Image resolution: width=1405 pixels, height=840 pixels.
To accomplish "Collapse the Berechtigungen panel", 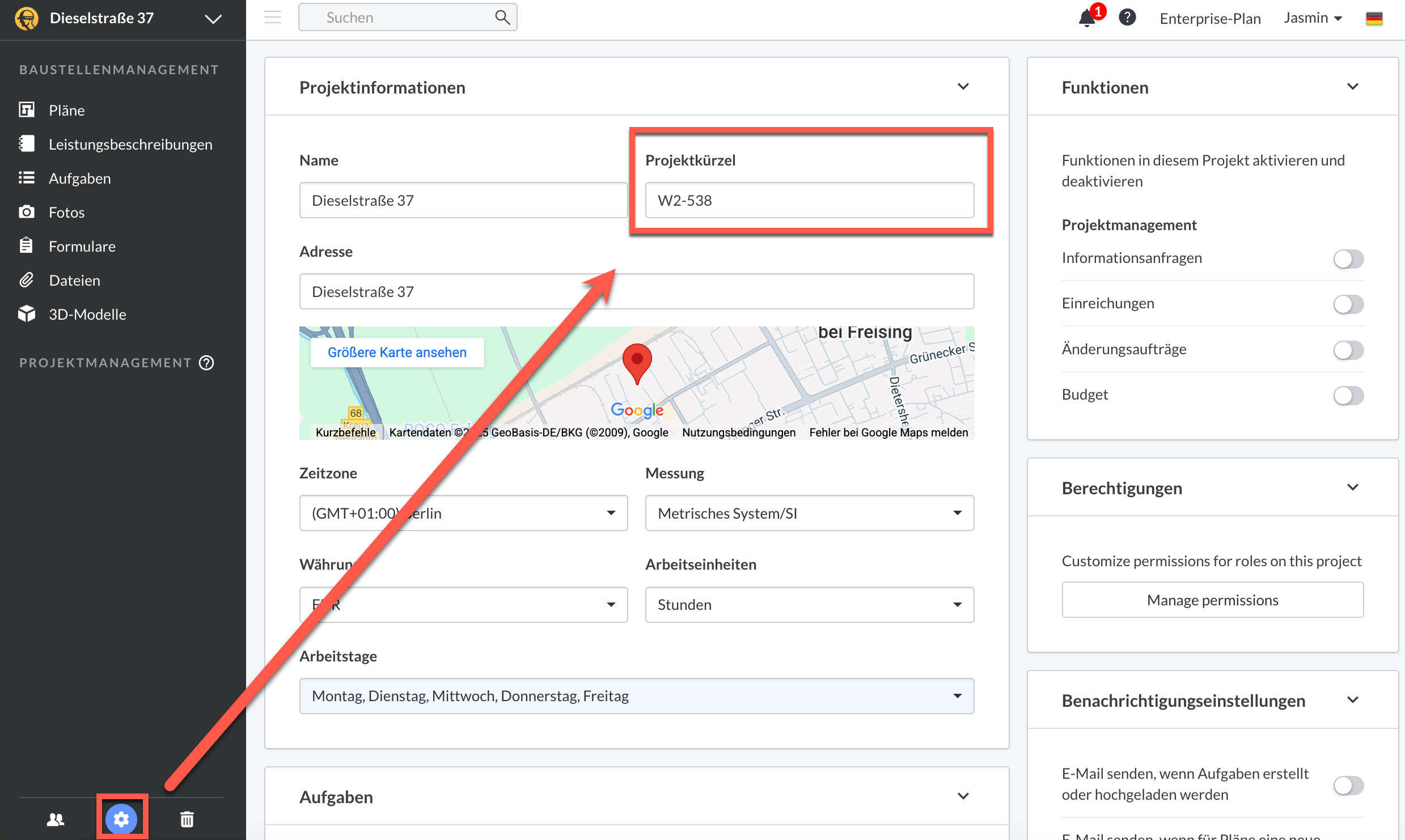I will coord(1353,487).
